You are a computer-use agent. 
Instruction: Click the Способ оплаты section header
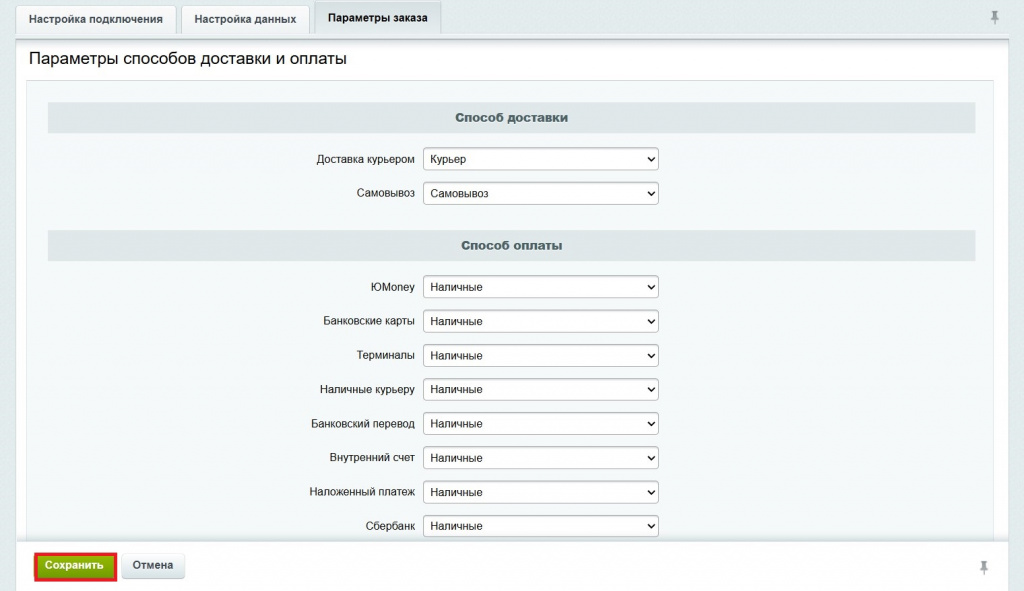point(511,245)
